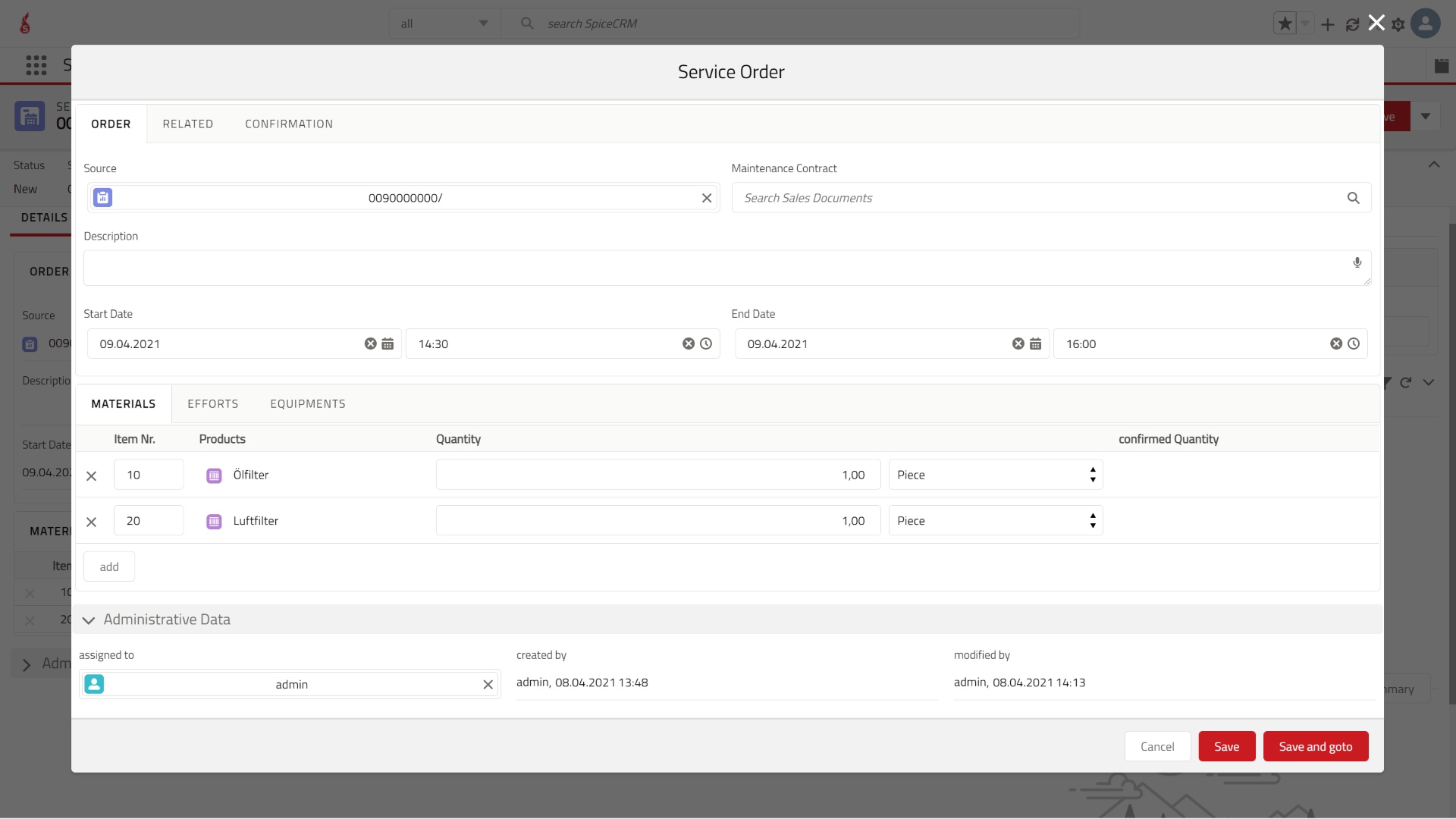1456x819 pixels.
Task: Click the Luftfilter product icon
Action: pyautogui.click(x=214, y=522)
